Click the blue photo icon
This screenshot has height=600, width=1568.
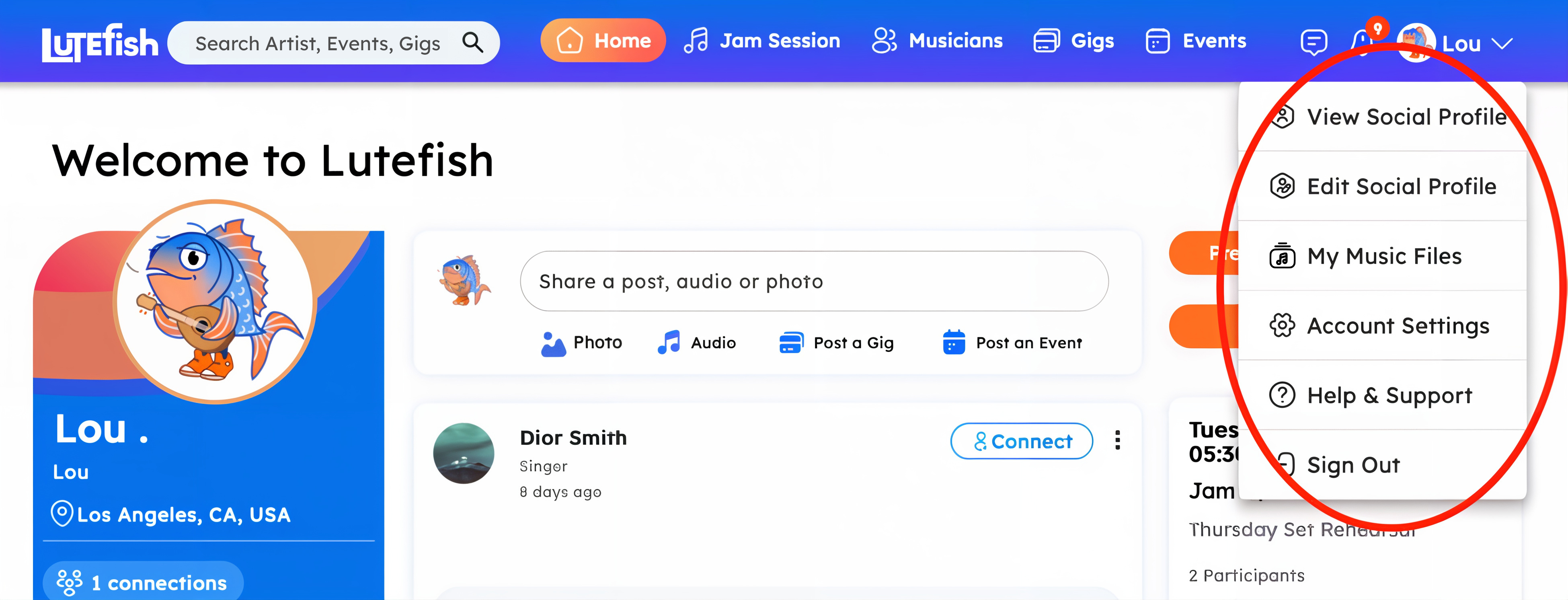click(x=553, y=343)
